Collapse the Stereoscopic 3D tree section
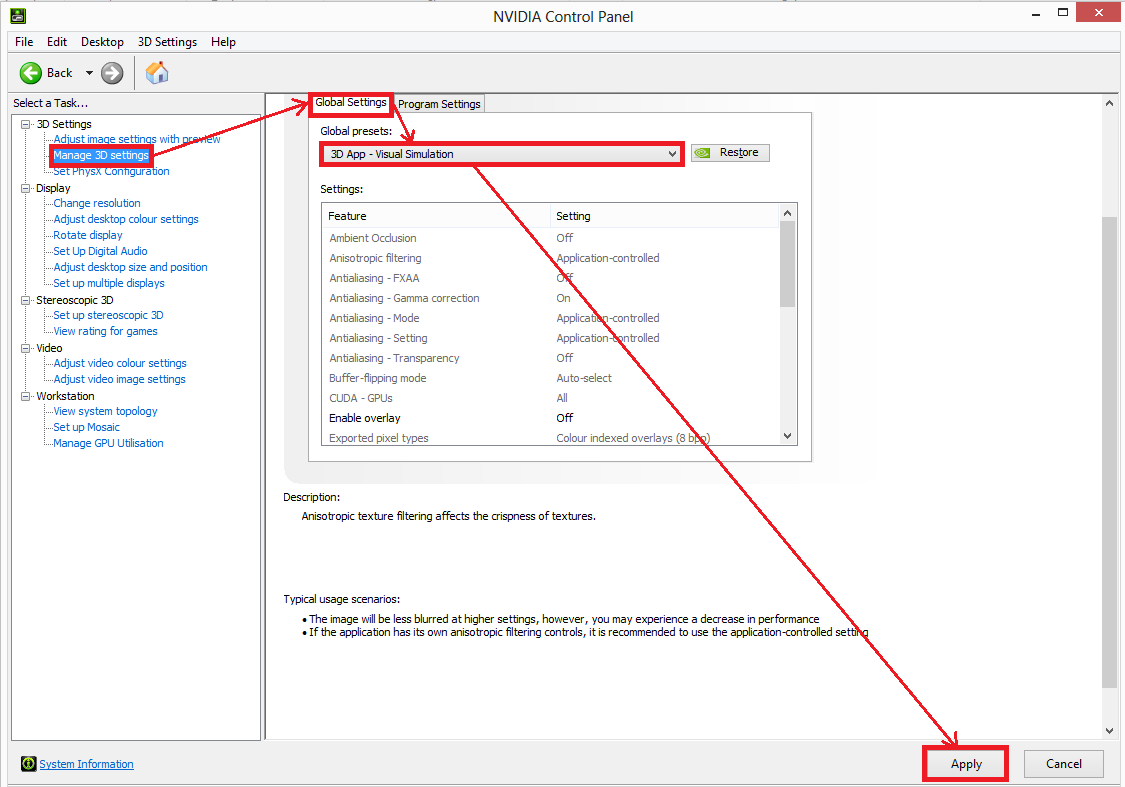The width and height of the screenshot is (1125, 787). click(24, 299)
